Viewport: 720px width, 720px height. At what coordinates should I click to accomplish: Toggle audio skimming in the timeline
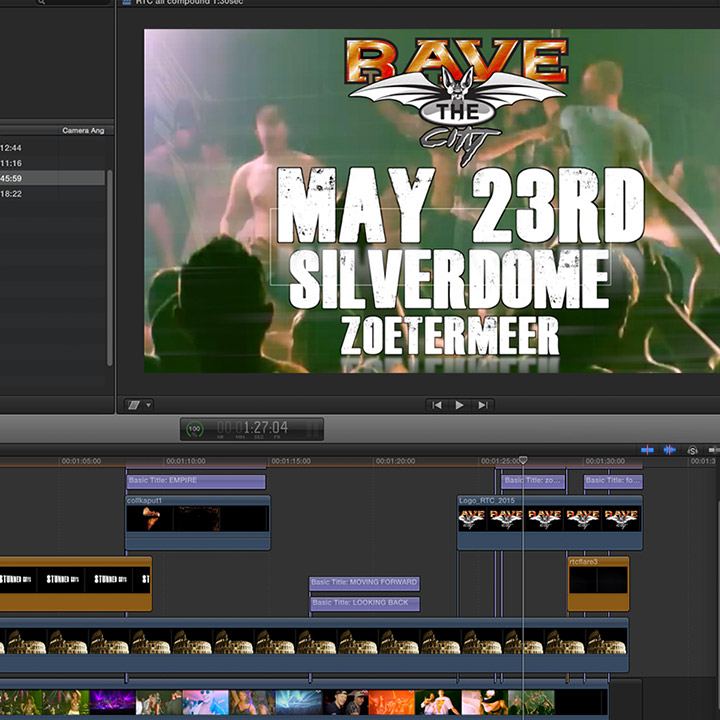pyautogui.click(x=669, y=450)
